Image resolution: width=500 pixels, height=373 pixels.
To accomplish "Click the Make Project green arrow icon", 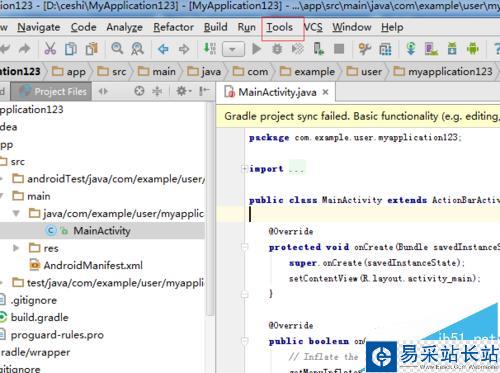I will pos(210,49).
